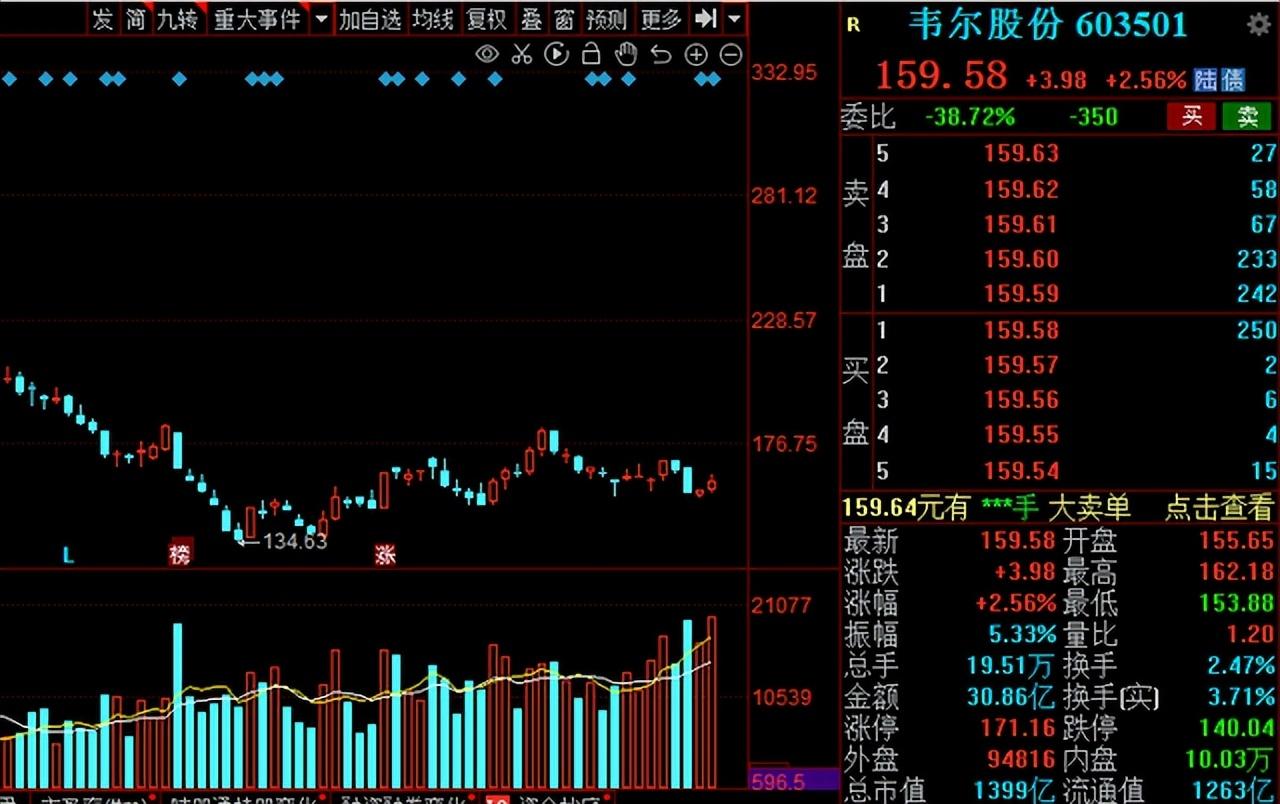Select the hand pan tool
This screenshot has height=804, width=1280.
coord(626,54)
